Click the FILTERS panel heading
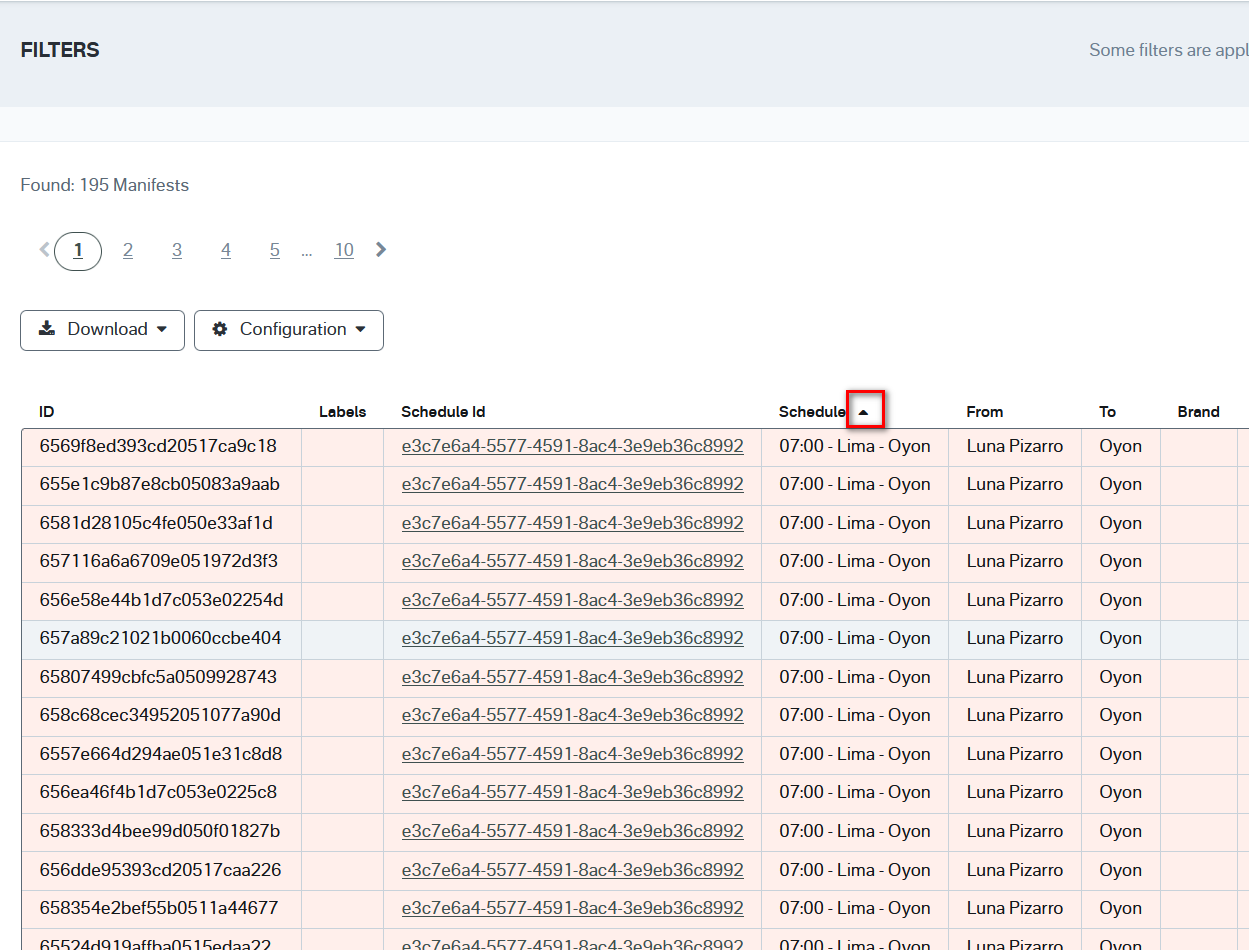The image size is (1249, 950). tap(60, 50)
